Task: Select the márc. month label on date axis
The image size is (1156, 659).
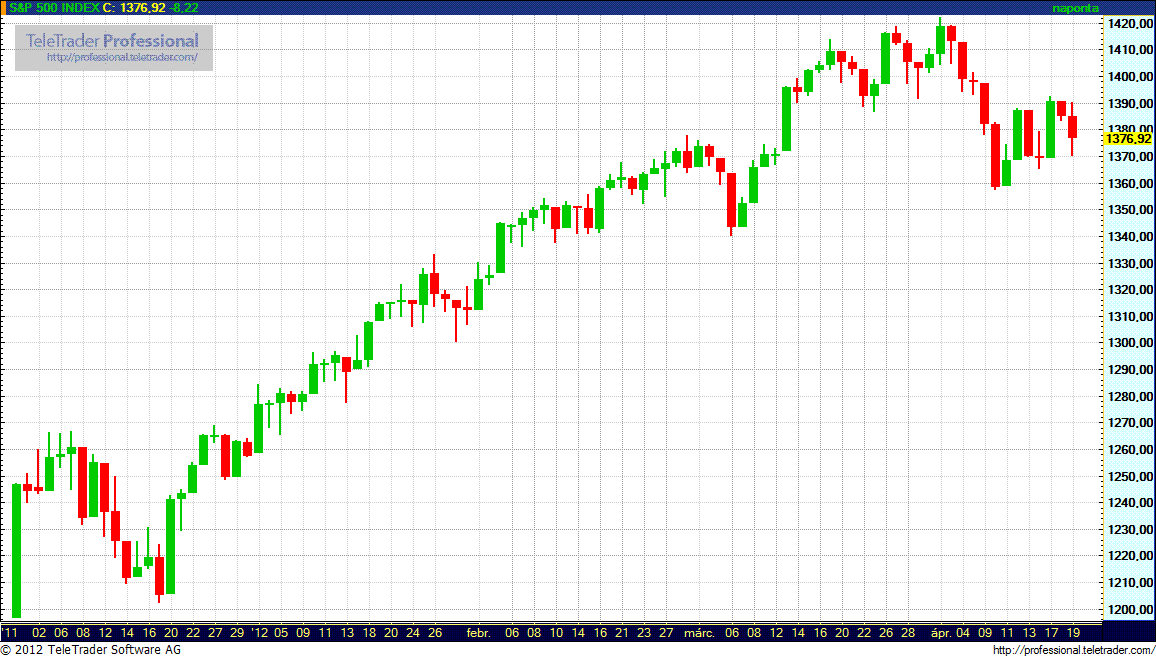Action: point(699,632)
